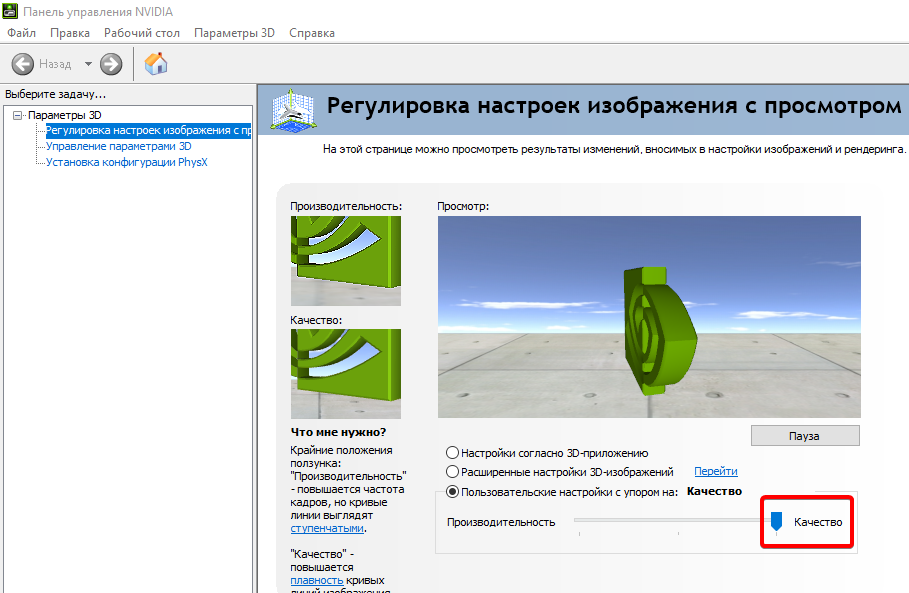Open the Параметры 3D menu
Viewport: 909px width, 593px height.
pyautogui.click(x=234, y=33)
